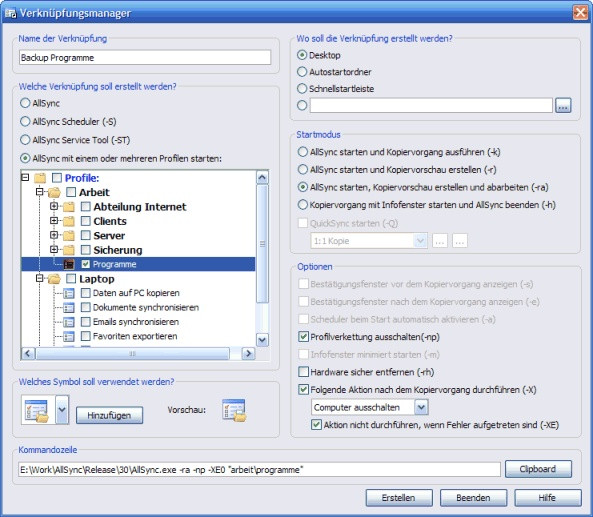Image resolution: width=593 pixels, height=517 pixels.
Task: Click the horizontal scrollbar right arrow
Action: (x=248, y=353)
